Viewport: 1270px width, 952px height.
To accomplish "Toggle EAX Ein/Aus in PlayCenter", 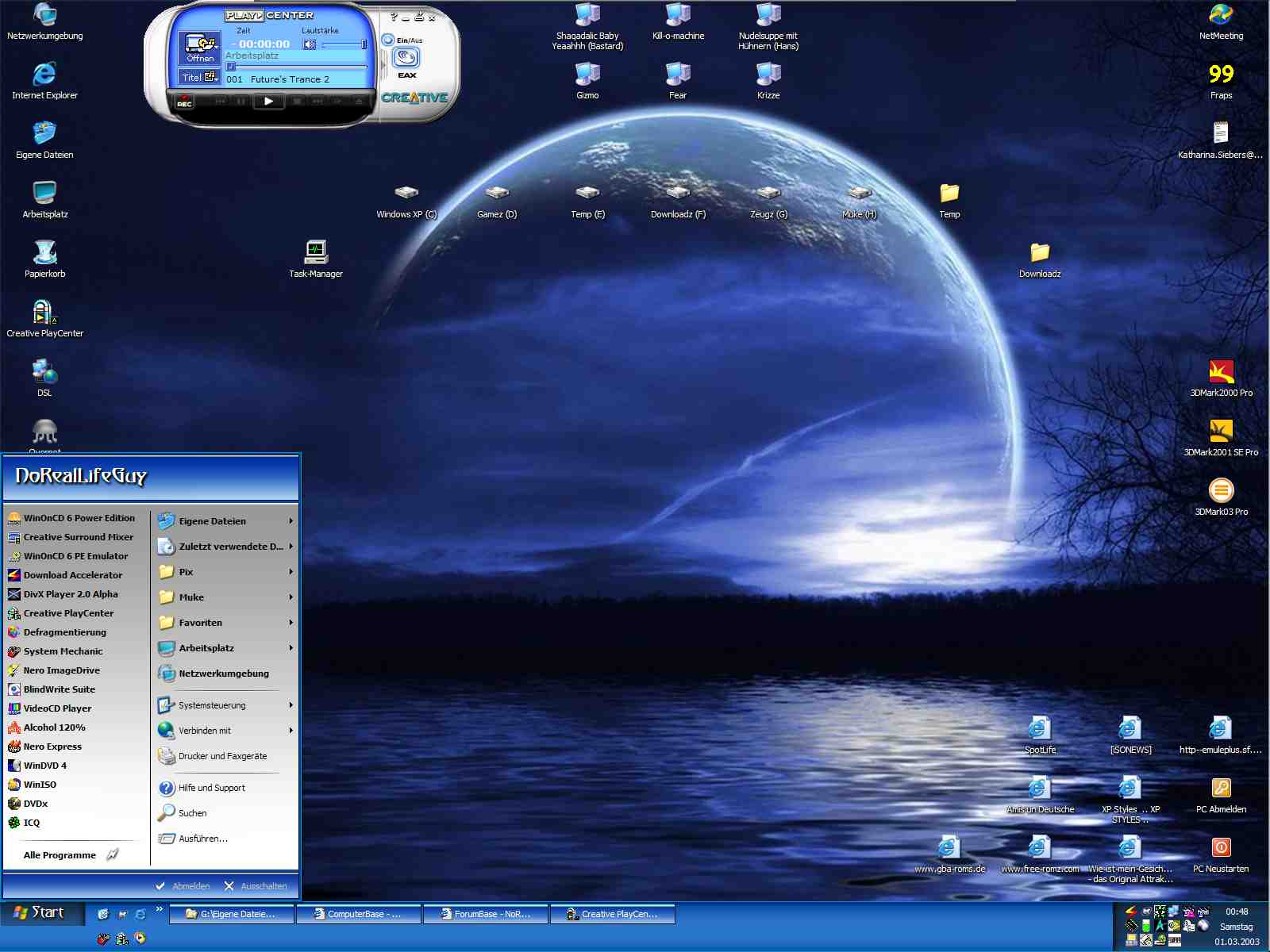I will pyautogui.click(x=388, y=40).
